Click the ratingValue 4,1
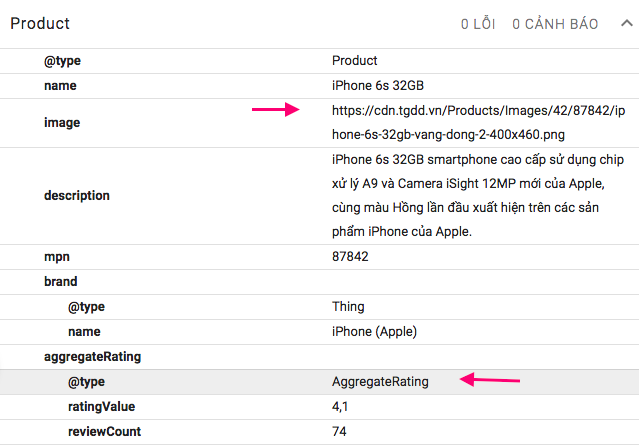The width and height of the screenshot is (639, 445). tap(340, 407)
